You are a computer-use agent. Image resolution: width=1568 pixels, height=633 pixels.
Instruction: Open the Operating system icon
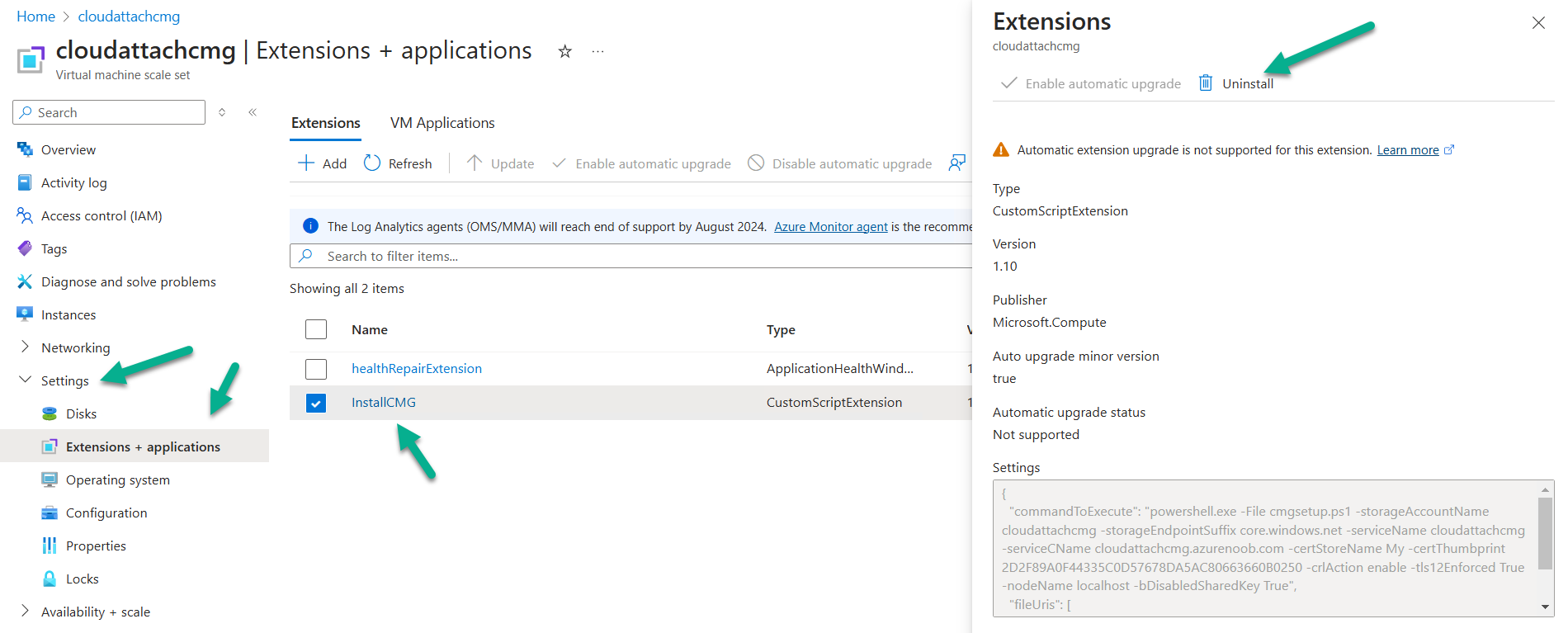50,479
